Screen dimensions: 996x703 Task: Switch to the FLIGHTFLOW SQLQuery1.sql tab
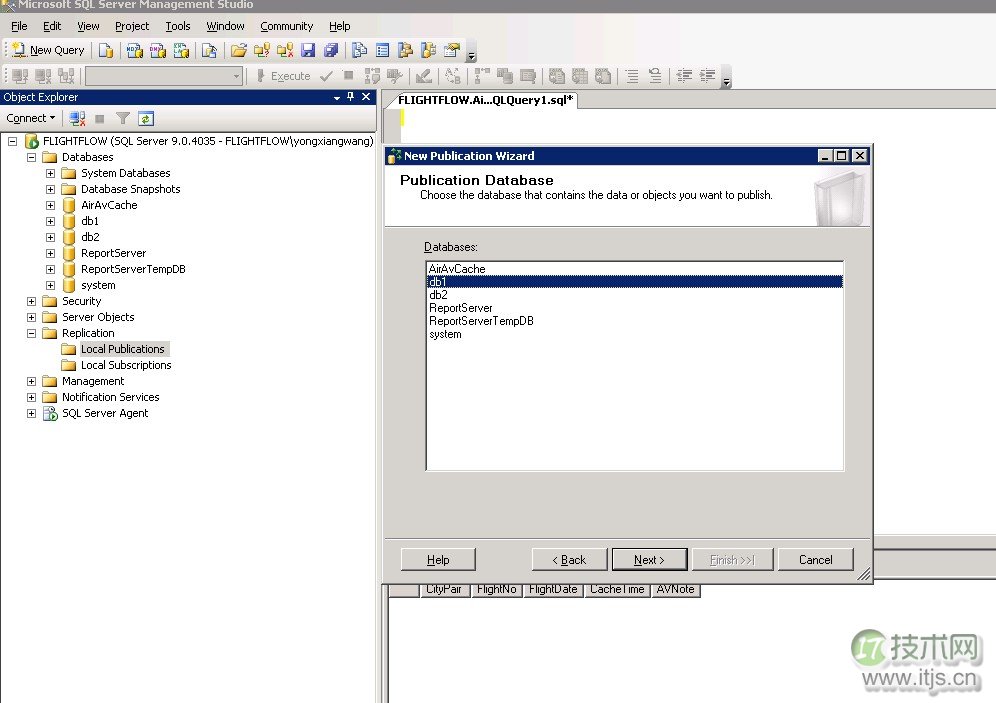(x=485, y=100)
